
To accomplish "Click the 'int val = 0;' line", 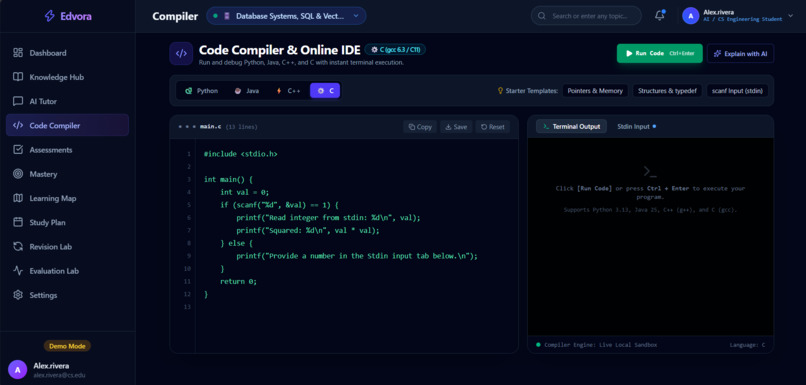I will click(245, 192).
